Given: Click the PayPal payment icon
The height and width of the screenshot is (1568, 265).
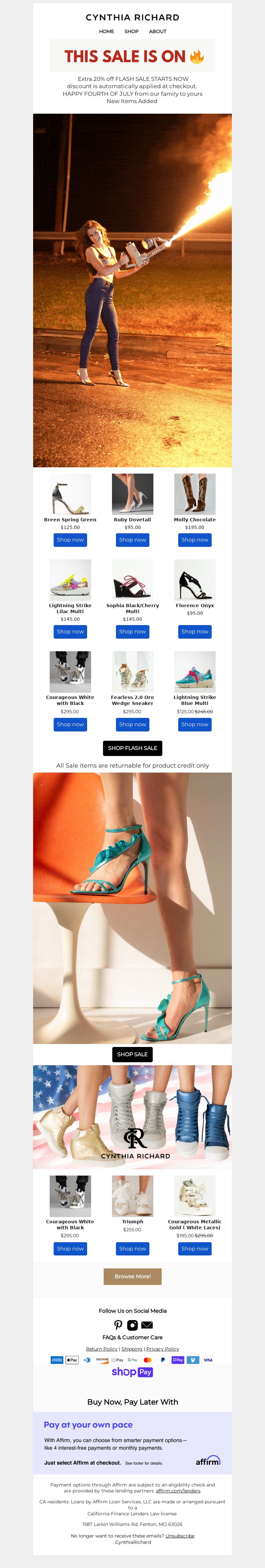Looking at the screenshot, I should 163,1360.
